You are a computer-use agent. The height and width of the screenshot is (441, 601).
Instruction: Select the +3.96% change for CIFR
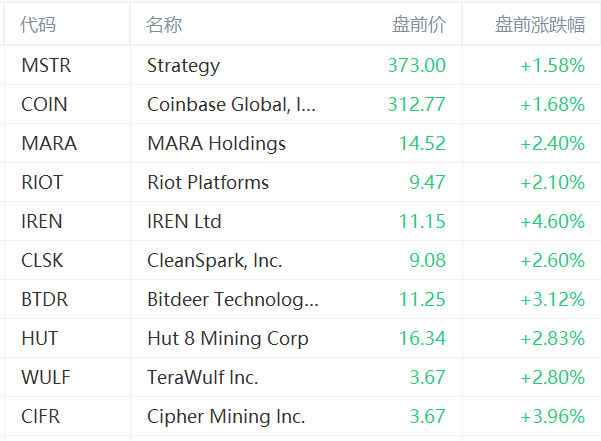552,417
